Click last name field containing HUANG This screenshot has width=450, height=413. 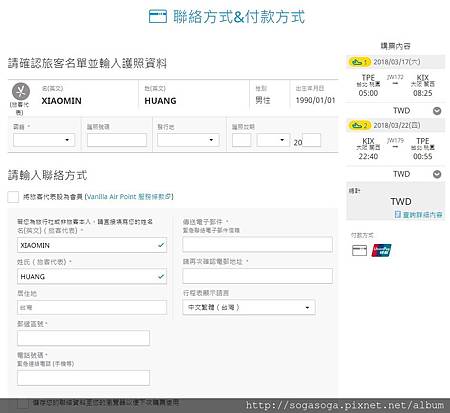click(92, 276)
